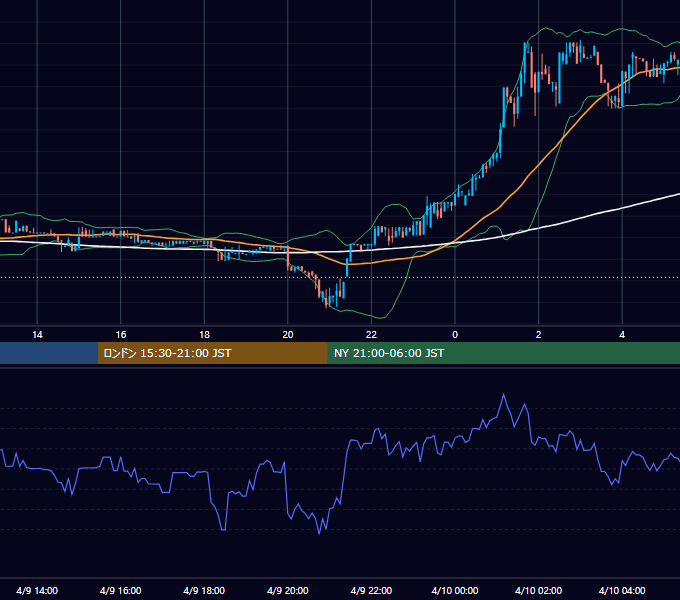Click the 22 hour axis label
Viewport: 680px width, 600px height.
(x=371, y=335)
